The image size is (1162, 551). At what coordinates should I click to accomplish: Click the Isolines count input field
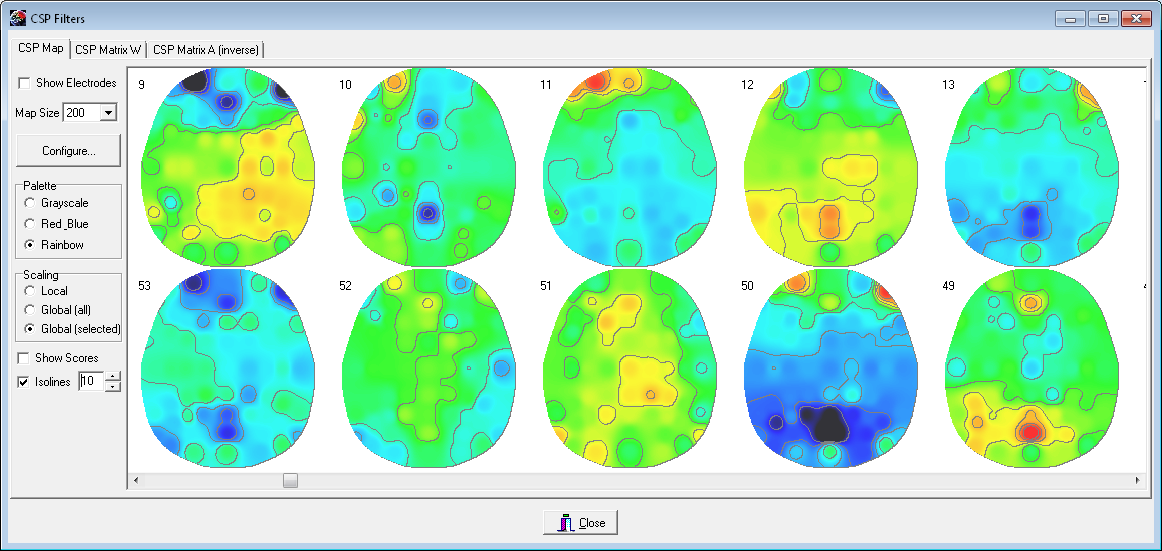pos(92,382)
